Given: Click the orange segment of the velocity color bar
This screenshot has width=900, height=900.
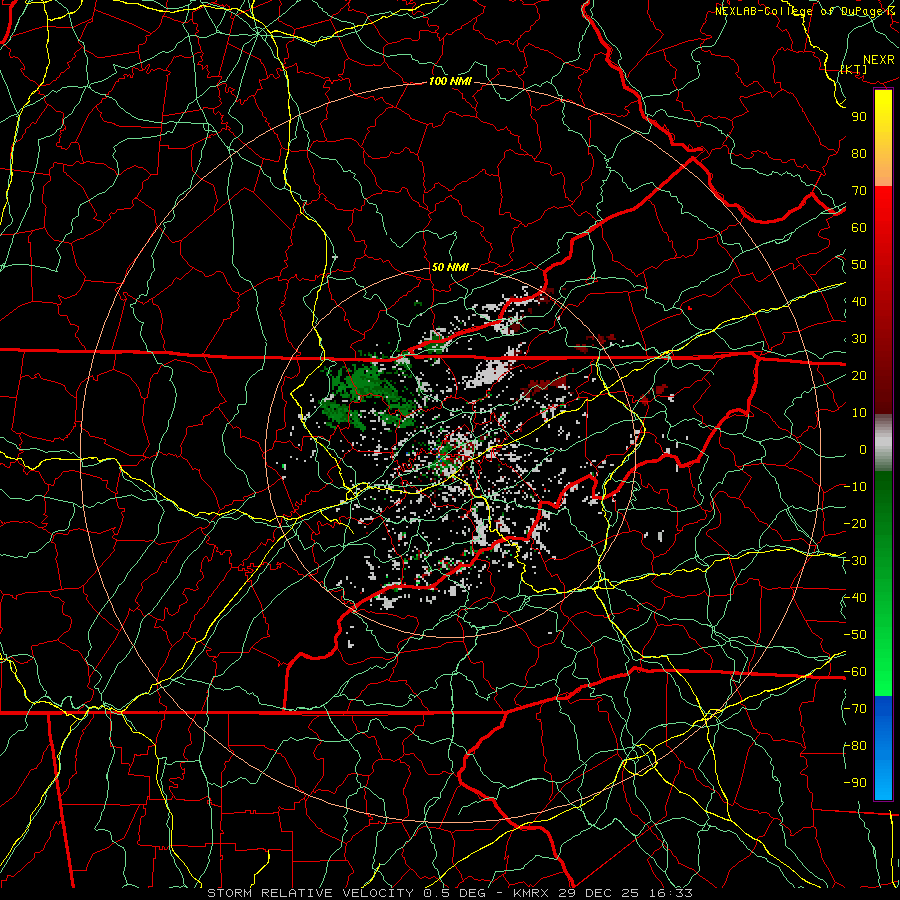Looking at the screenshot, I should click(x=883, y=169).
